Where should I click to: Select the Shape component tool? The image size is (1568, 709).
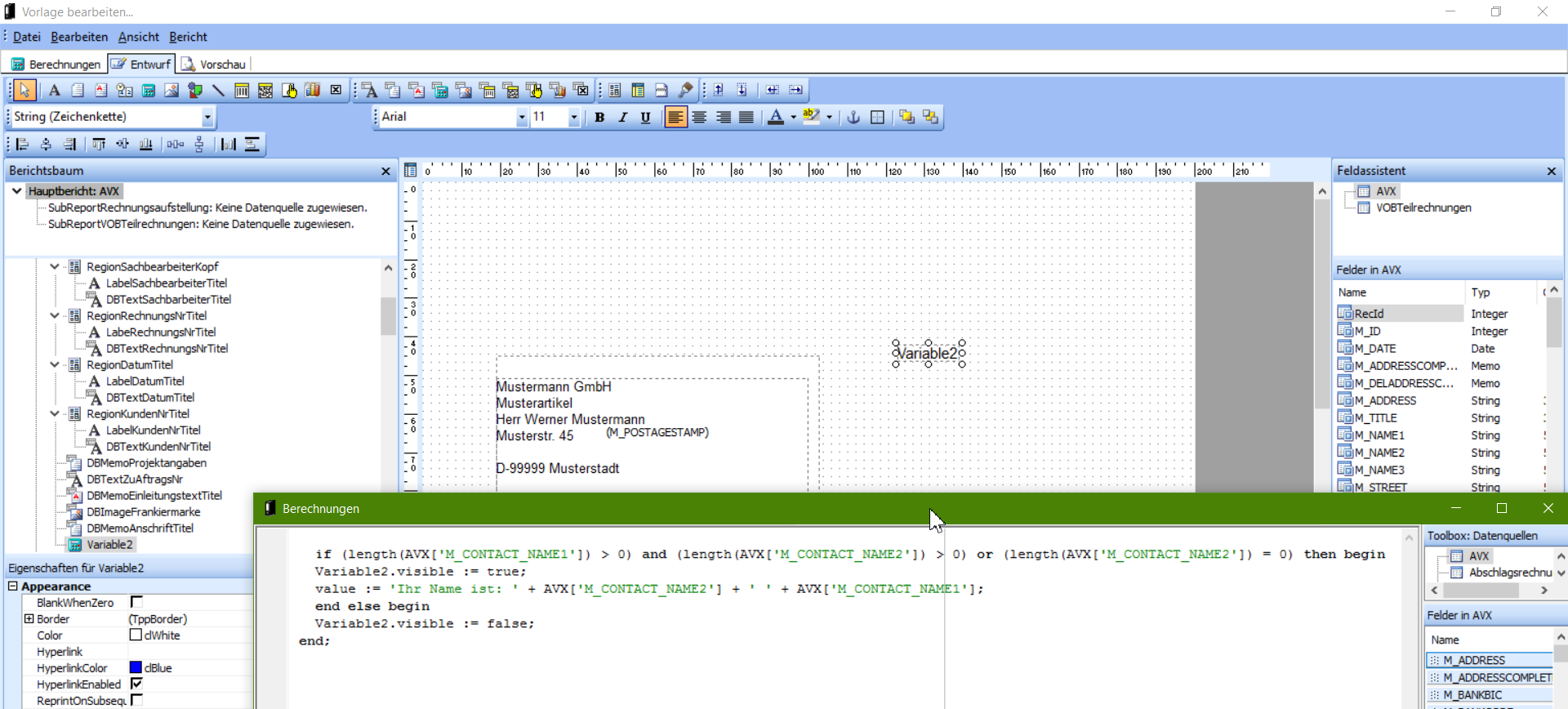(x=195, y=90)
